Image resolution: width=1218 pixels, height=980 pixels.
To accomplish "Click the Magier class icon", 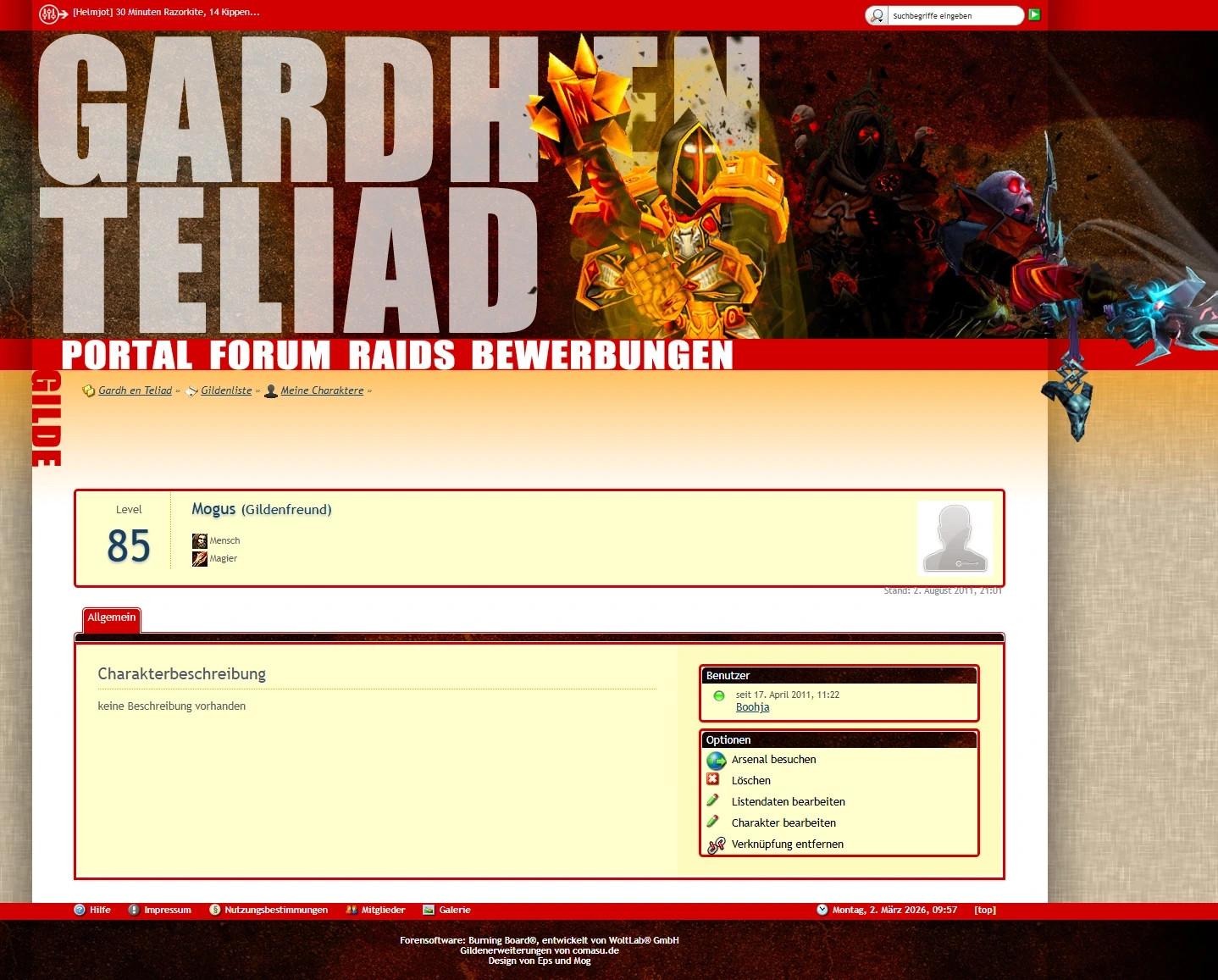I will [200, 559].
